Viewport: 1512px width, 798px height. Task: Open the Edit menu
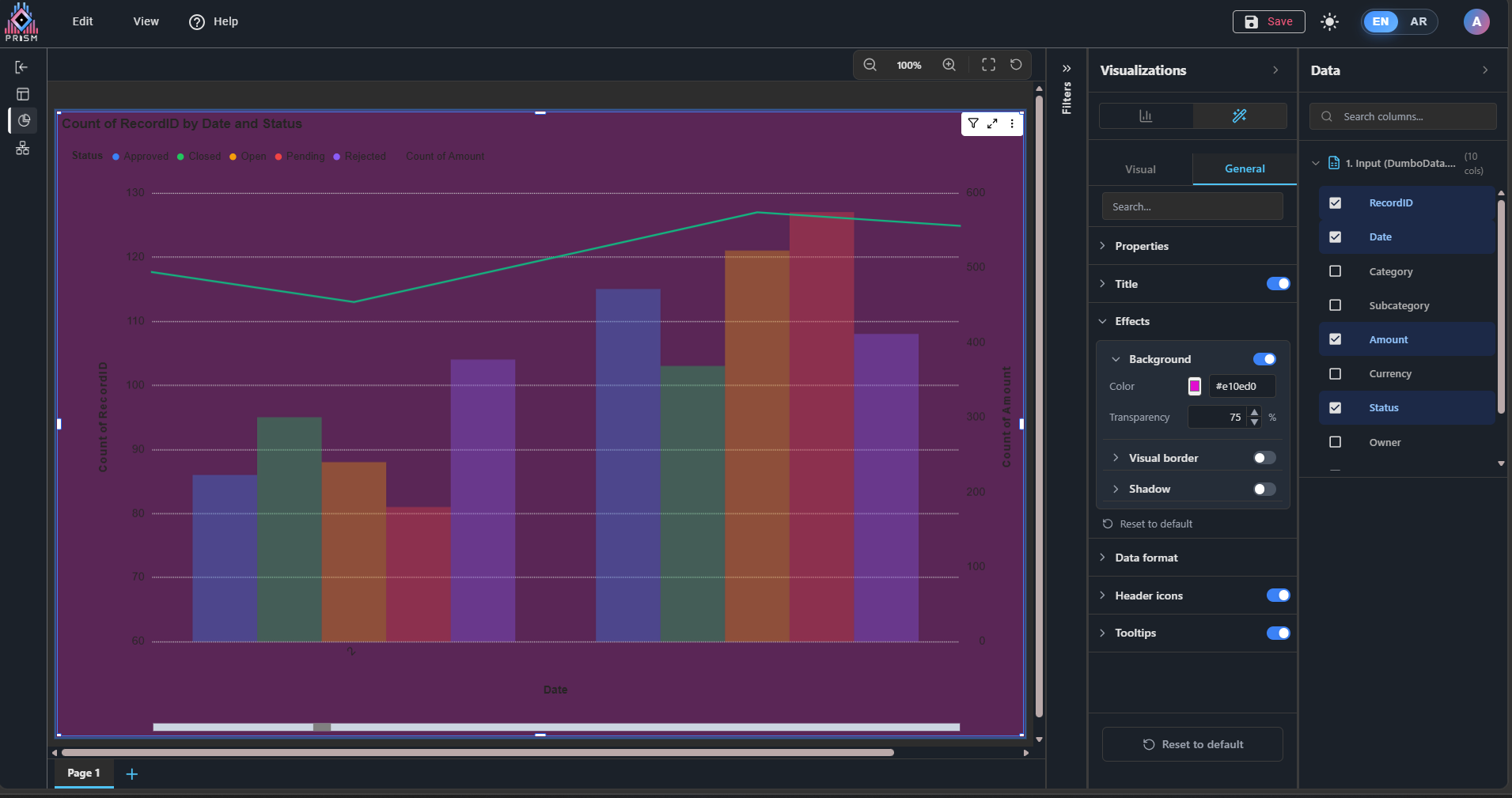(82, 21)
